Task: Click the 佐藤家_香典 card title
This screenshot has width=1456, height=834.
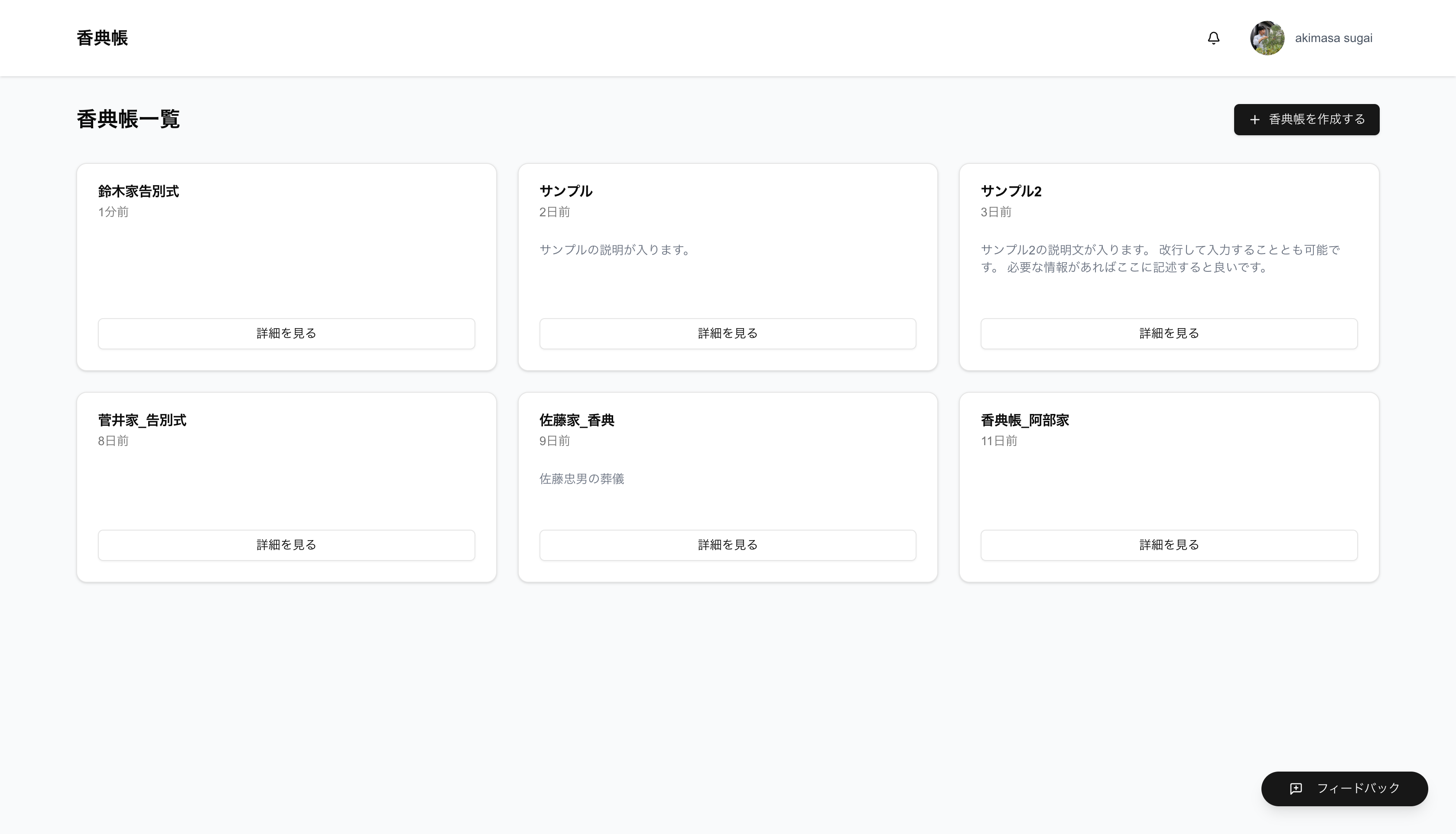Action: 576,420
